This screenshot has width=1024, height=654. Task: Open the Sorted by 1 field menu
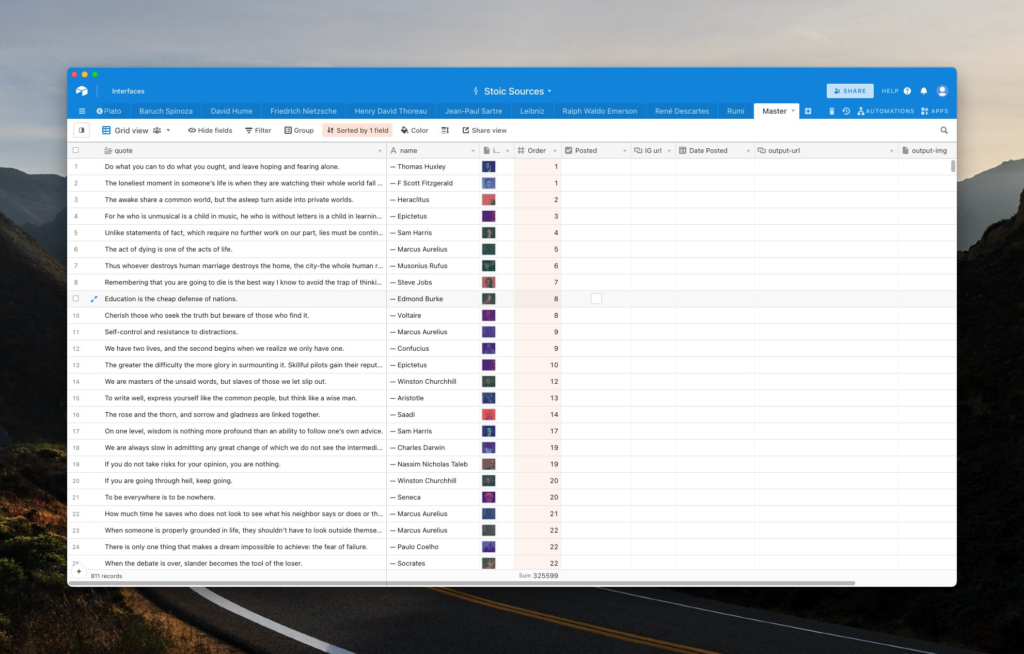point(357,130)
